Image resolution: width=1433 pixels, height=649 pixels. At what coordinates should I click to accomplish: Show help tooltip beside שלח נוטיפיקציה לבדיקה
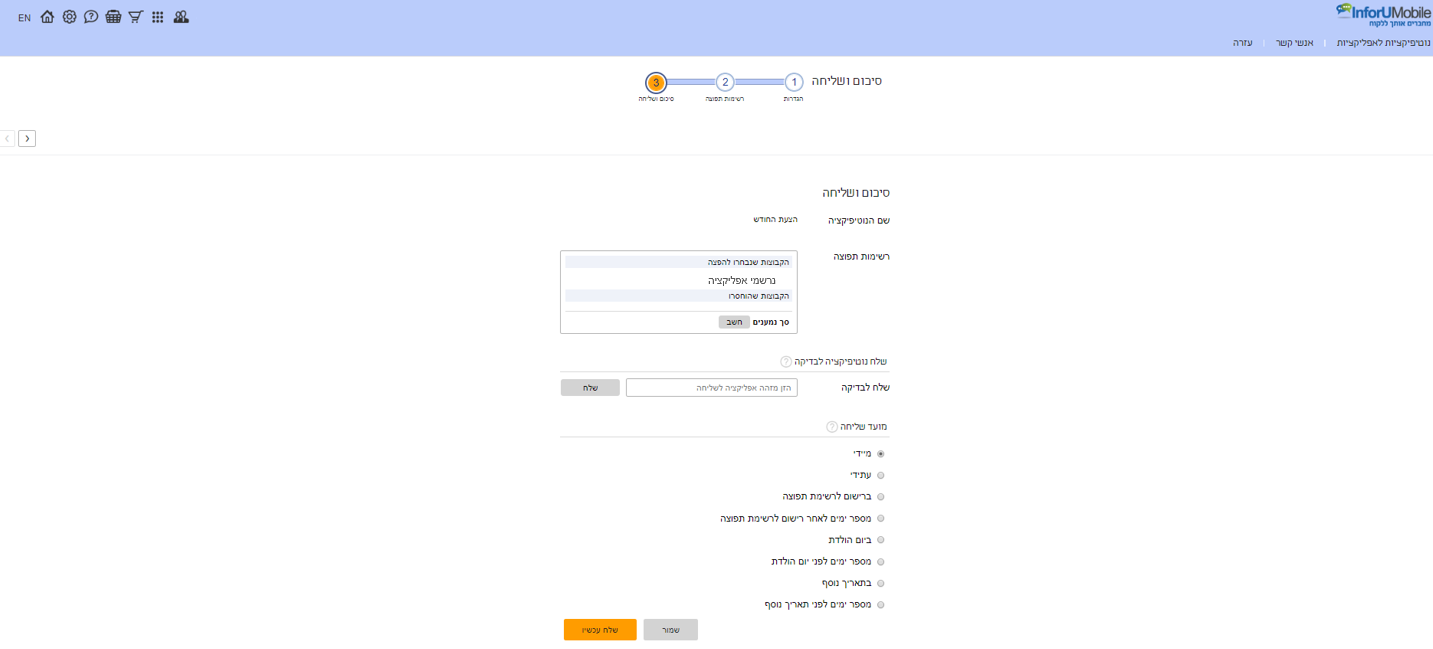tap(786, 362)
